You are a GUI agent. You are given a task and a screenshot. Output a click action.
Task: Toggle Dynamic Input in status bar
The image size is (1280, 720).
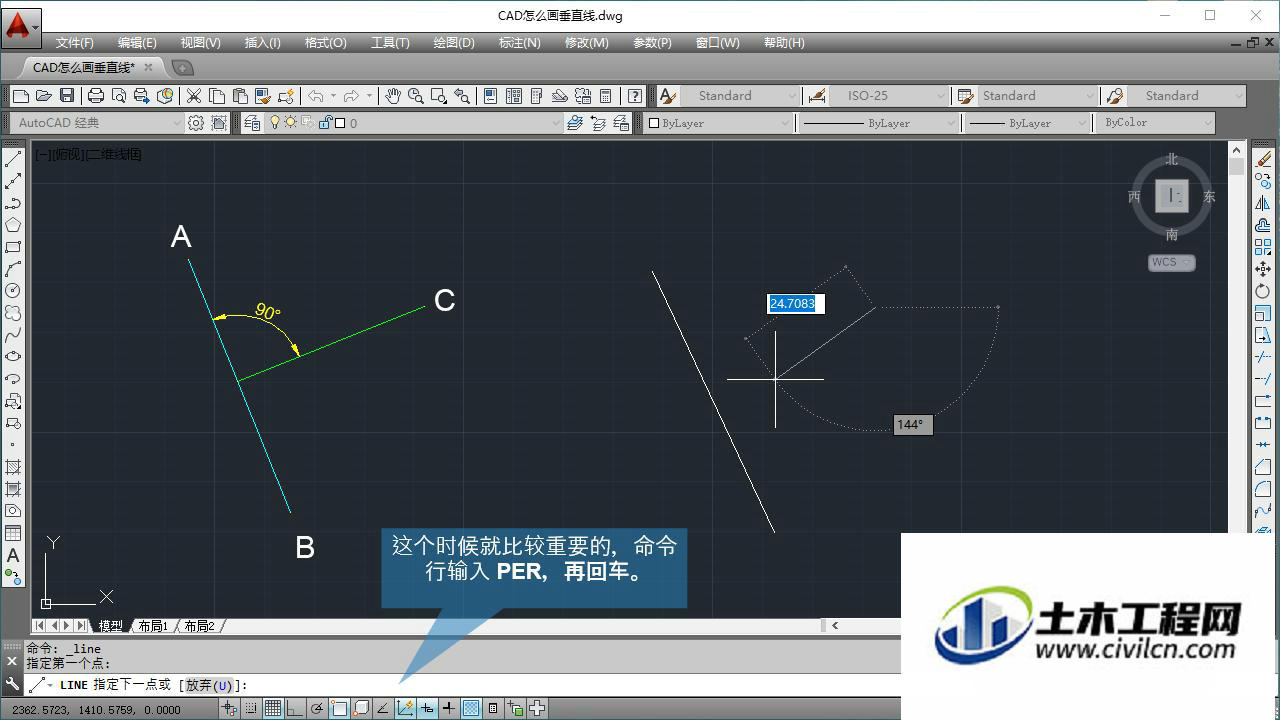[427, 709]
